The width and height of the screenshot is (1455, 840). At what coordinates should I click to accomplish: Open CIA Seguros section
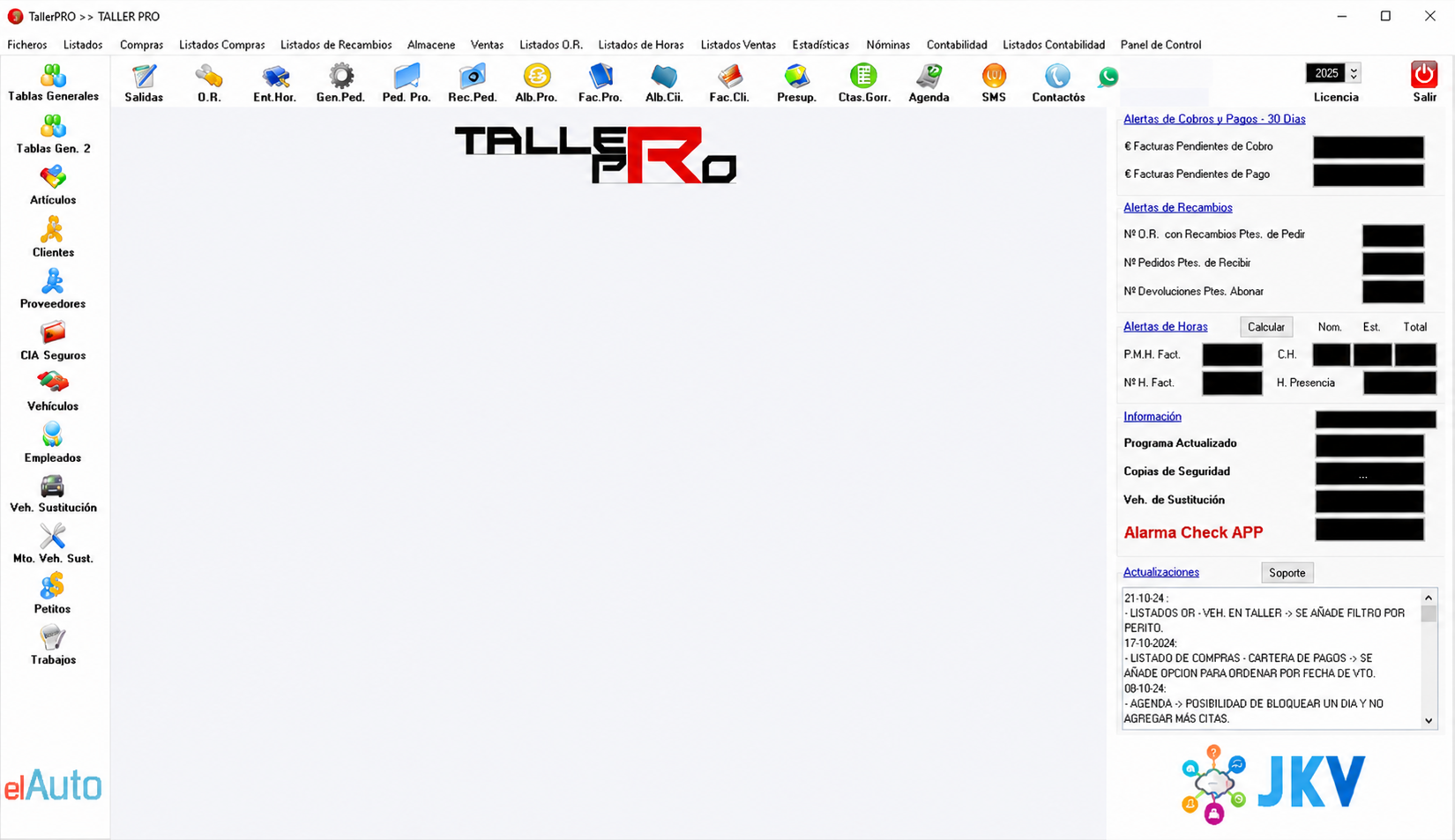click(x=53, y=341)
